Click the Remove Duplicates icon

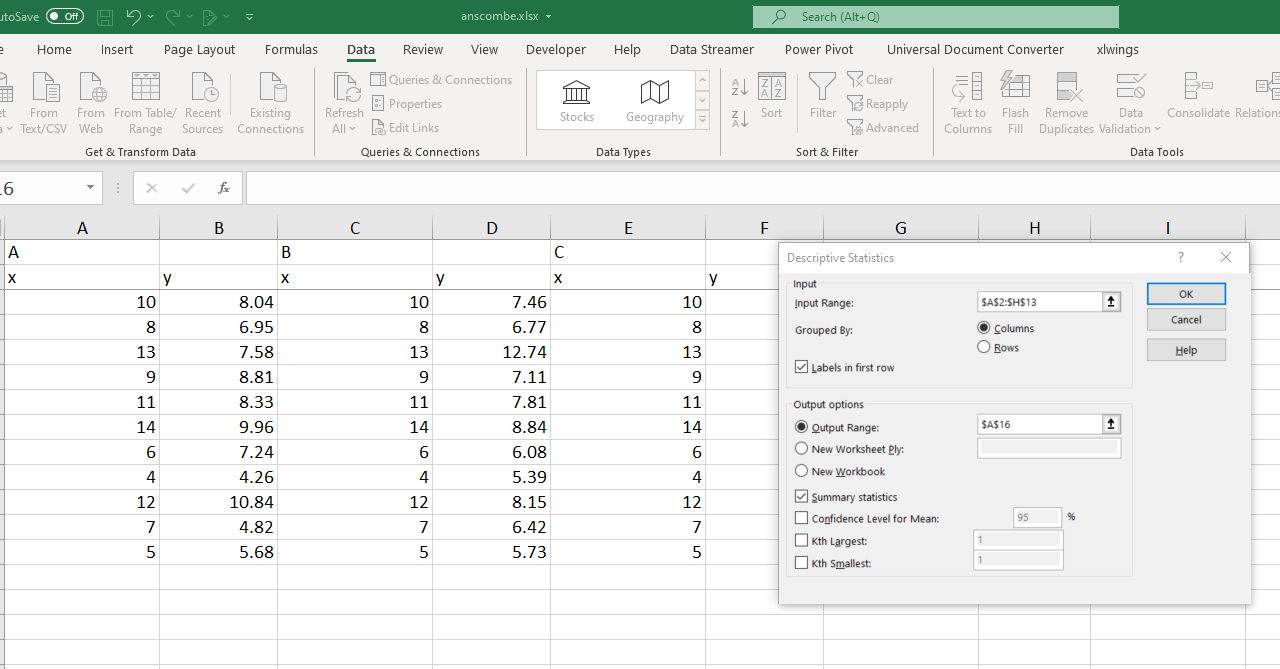tap(1067, 88)
